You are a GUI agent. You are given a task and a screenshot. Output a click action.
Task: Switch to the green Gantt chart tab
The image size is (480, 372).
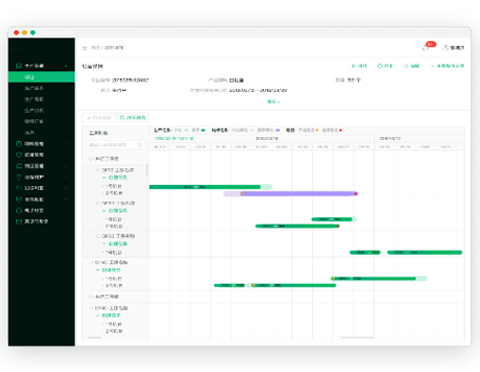(x=132, y=118)
